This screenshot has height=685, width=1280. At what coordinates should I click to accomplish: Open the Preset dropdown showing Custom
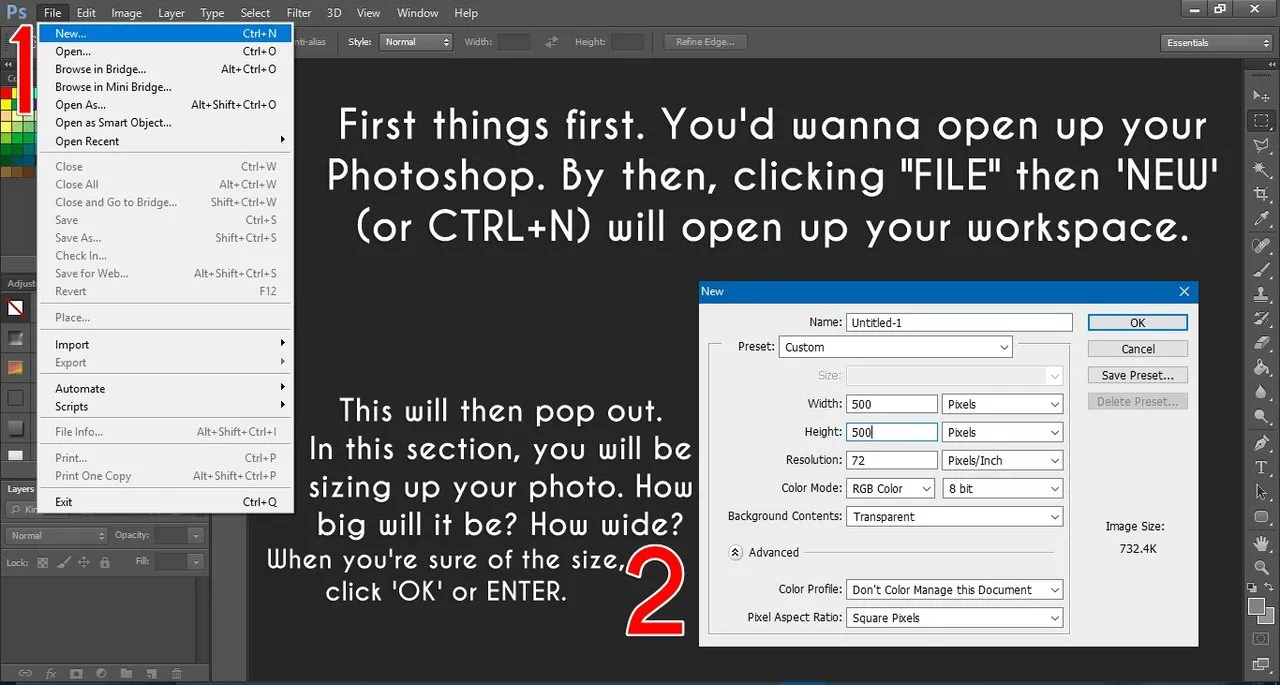click(x=896, y=347)
